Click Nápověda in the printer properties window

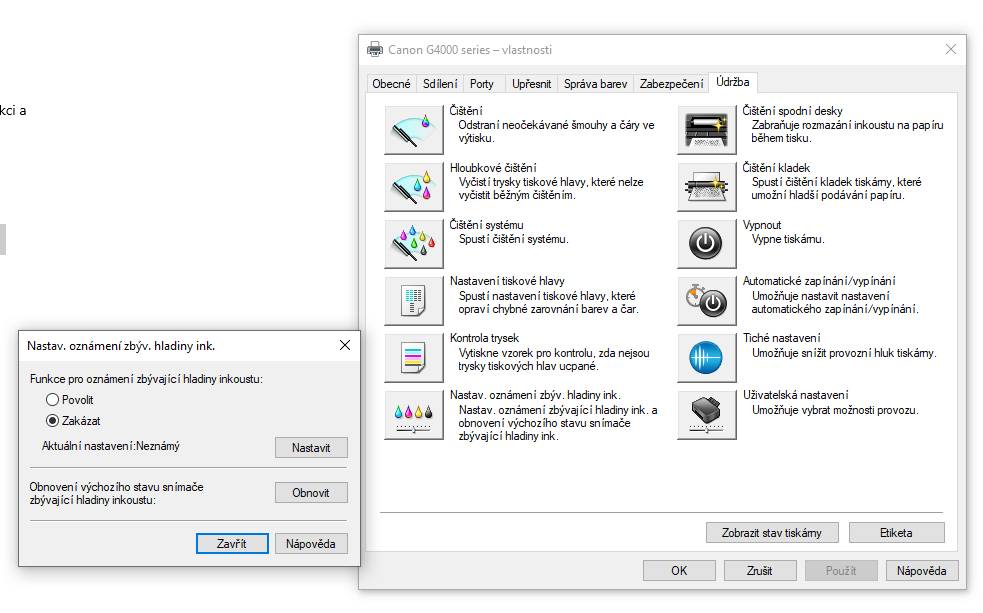[x=922, y=570]
